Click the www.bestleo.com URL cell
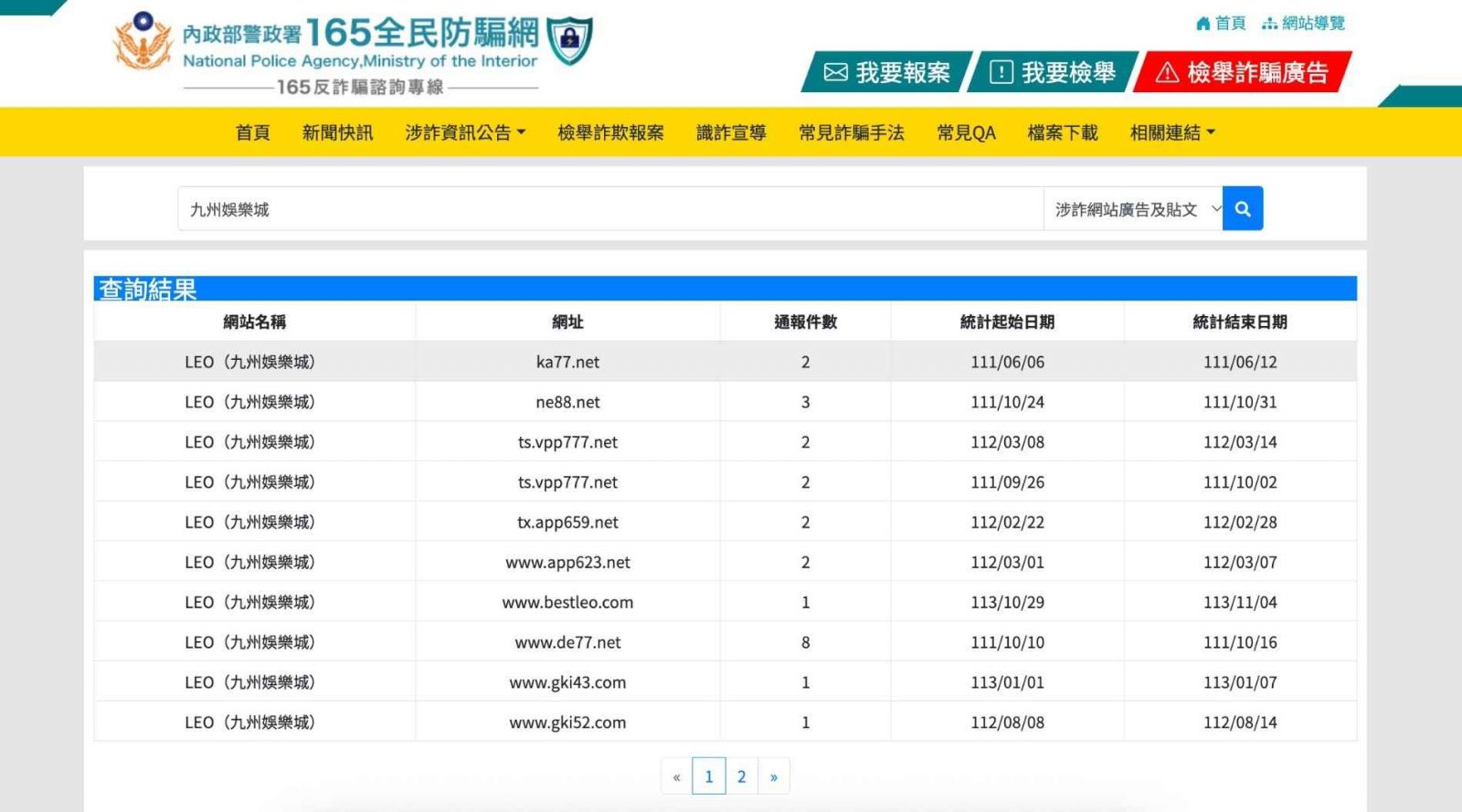Image resolution: width=1462 pixels, height=812 pixels. 567,603
